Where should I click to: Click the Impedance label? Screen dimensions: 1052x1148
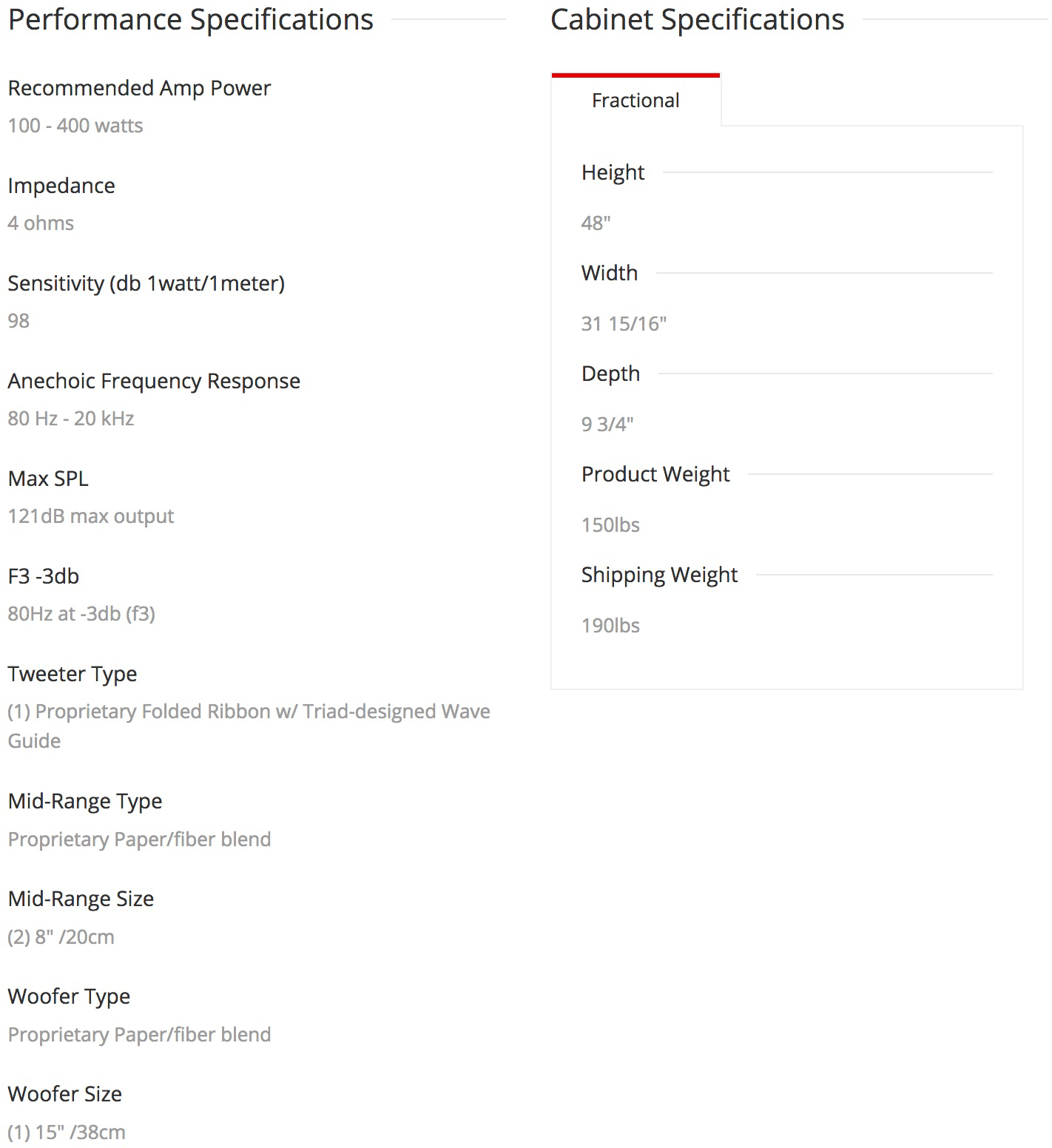(61, 186)
